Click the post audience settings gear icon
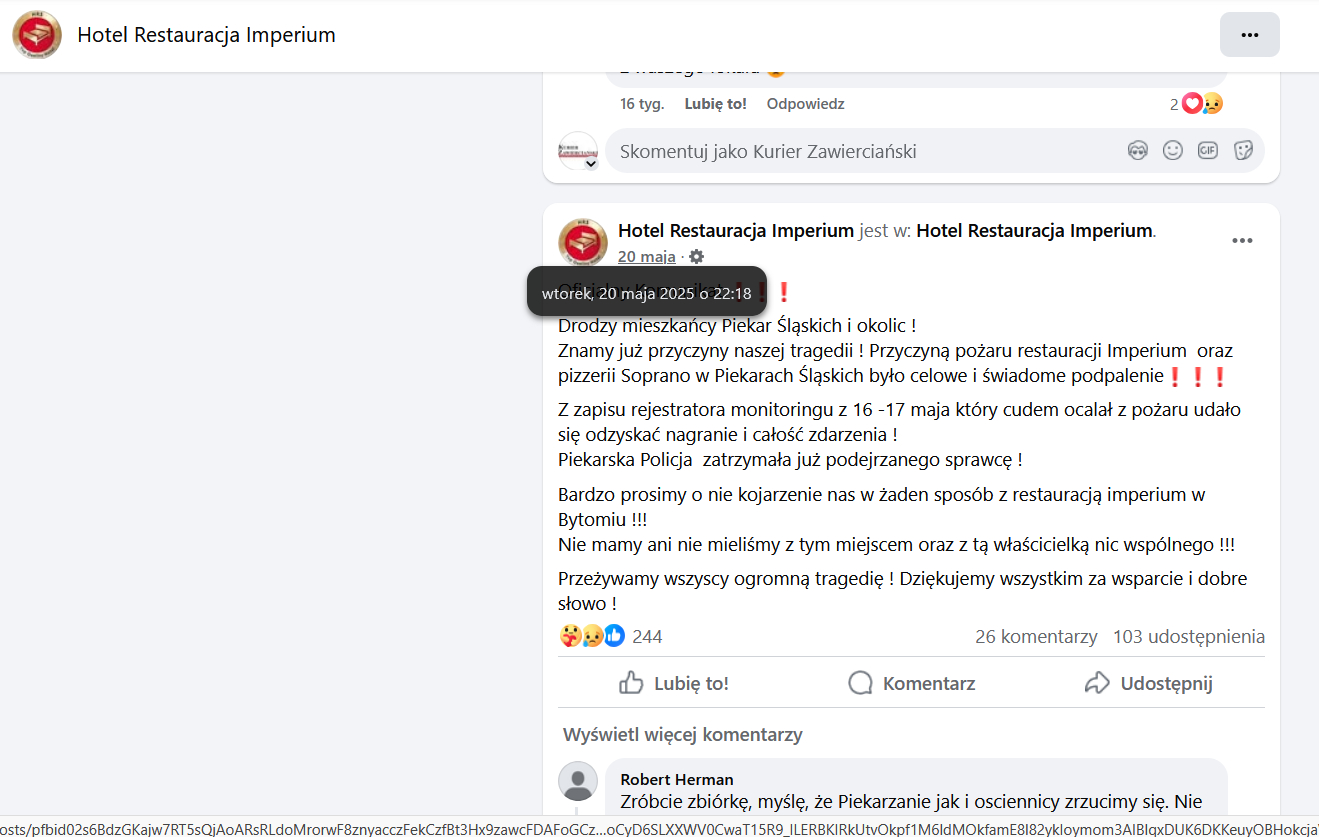Screen dimensions: 1319x837 coord(697,257)
